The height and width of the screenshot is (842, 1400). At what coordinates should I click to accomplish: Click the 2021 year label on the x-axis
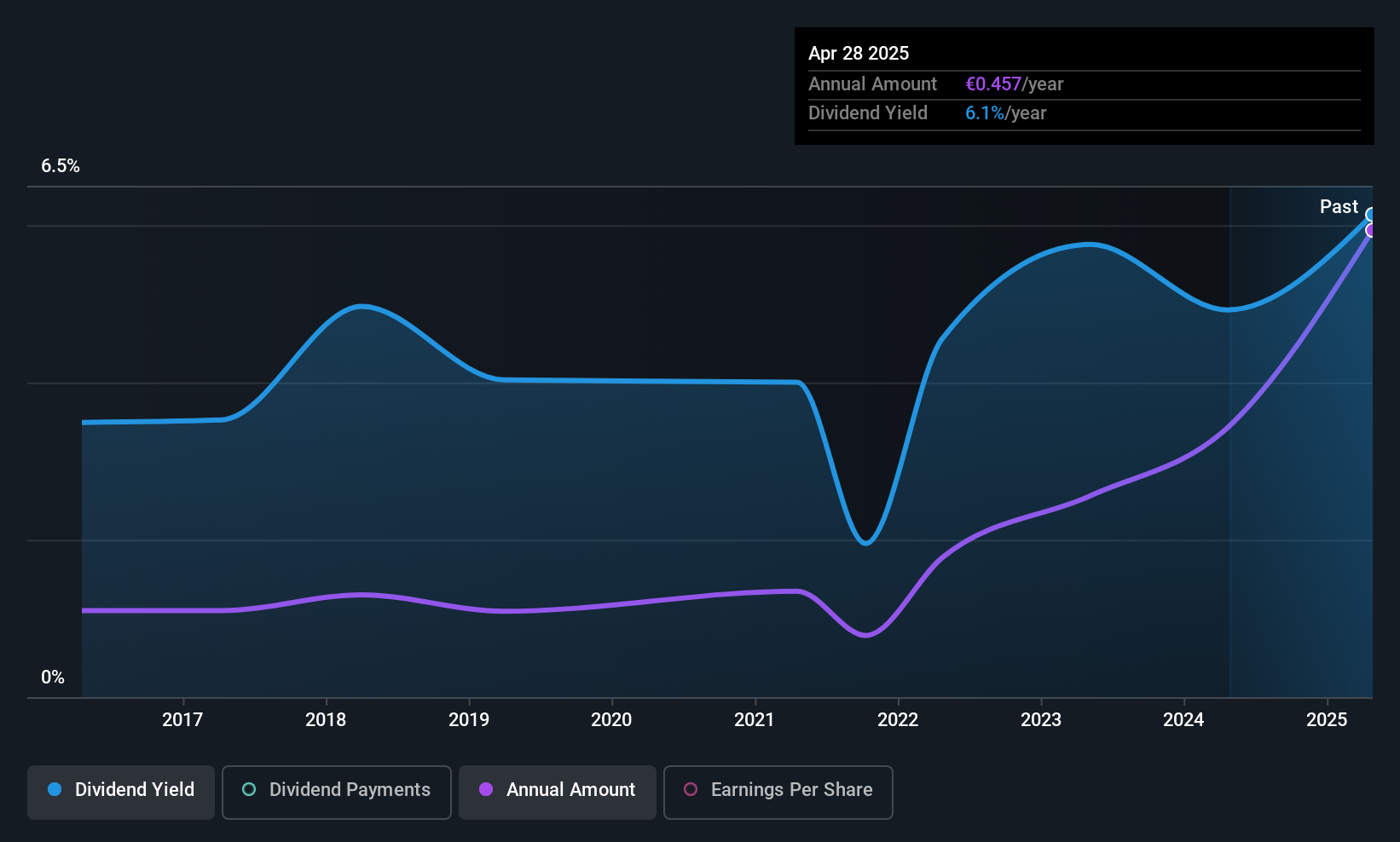coord(754,720)
